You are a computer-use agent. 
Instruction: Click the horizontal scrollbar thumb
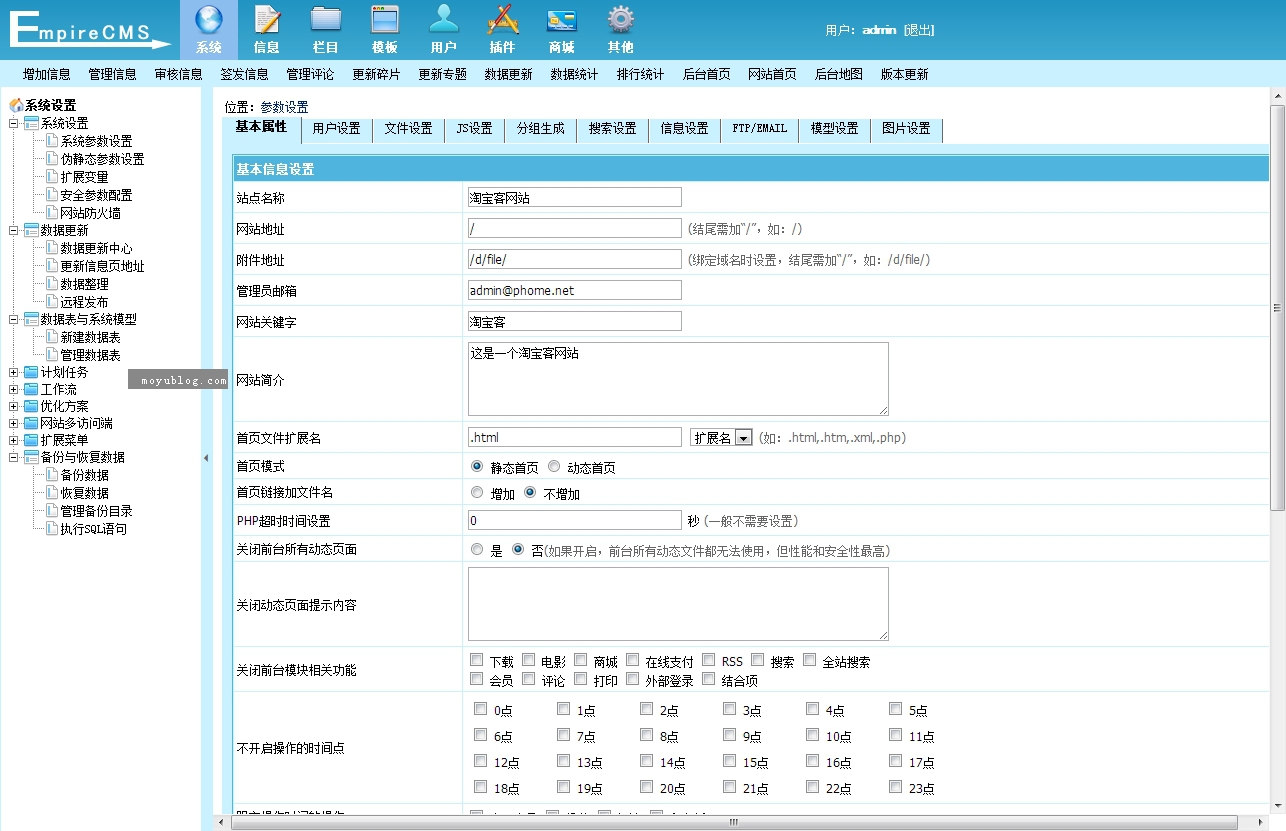point(734,823)
